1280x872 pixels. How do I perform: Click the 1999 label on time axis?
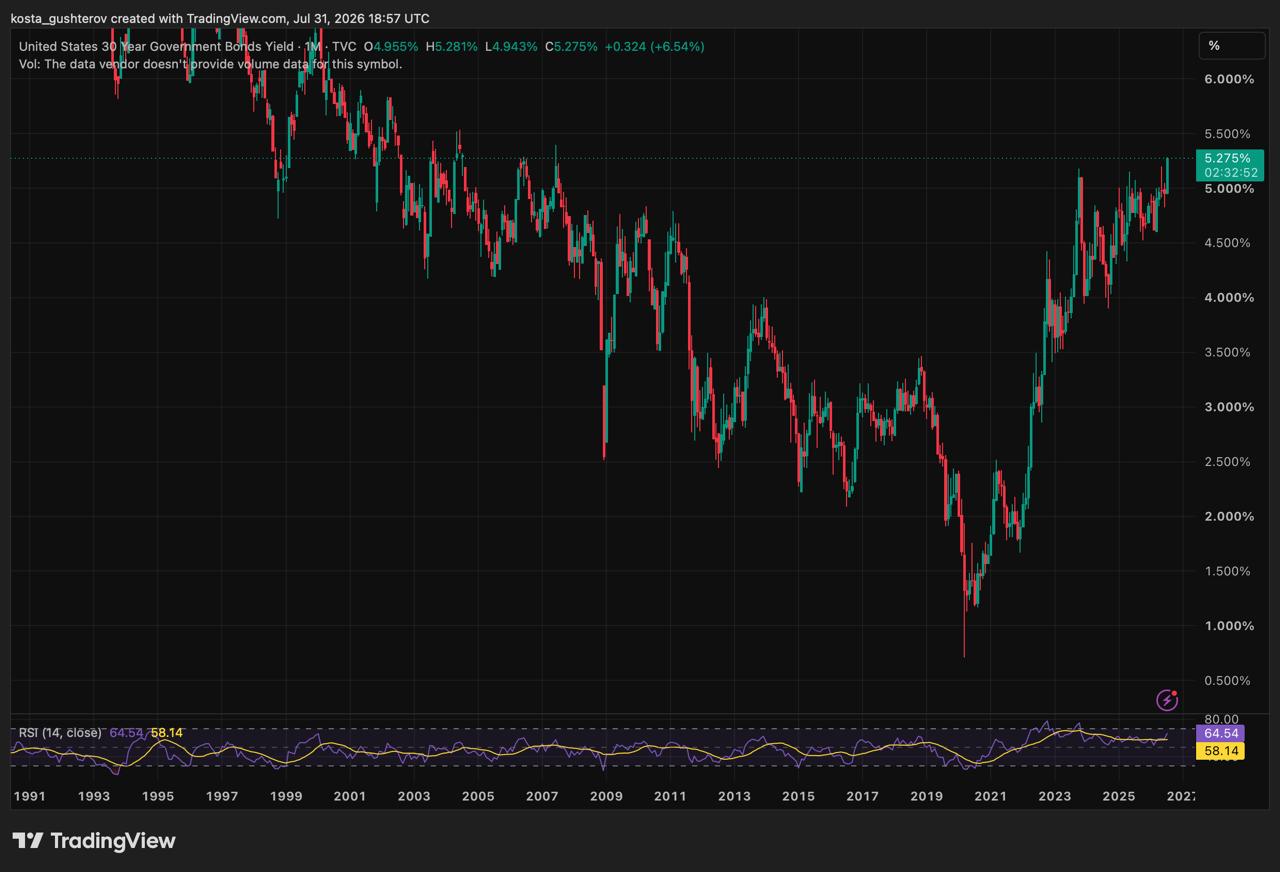tap(285, 796)
